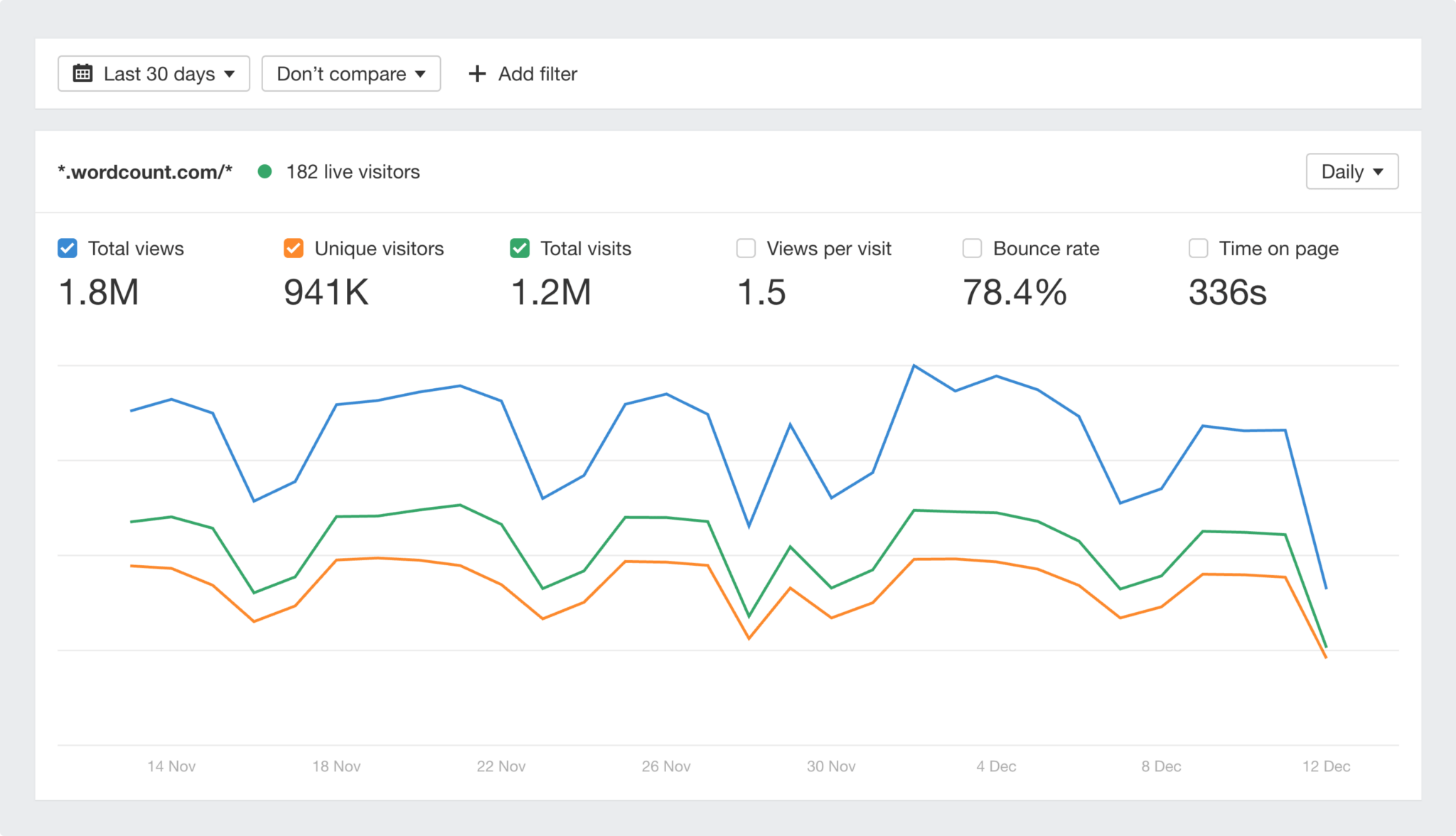The height and width of the screenshot is (836, 1456).
Task: Click the *.wordcount.com/* site title
Action: point(145,171)
